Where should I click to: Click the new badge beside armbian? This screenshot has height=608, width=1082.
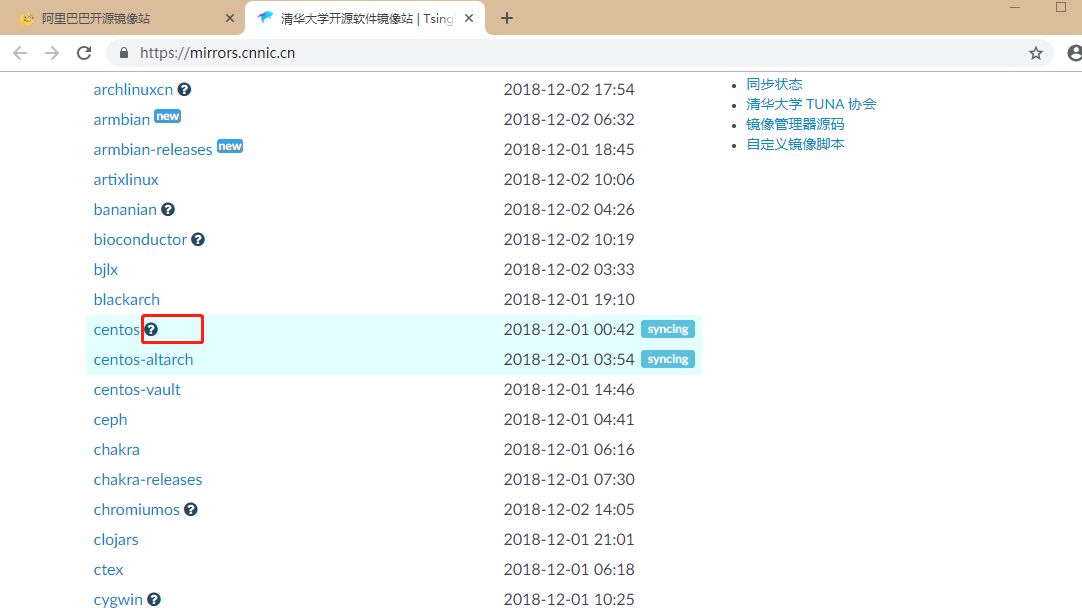168,116
